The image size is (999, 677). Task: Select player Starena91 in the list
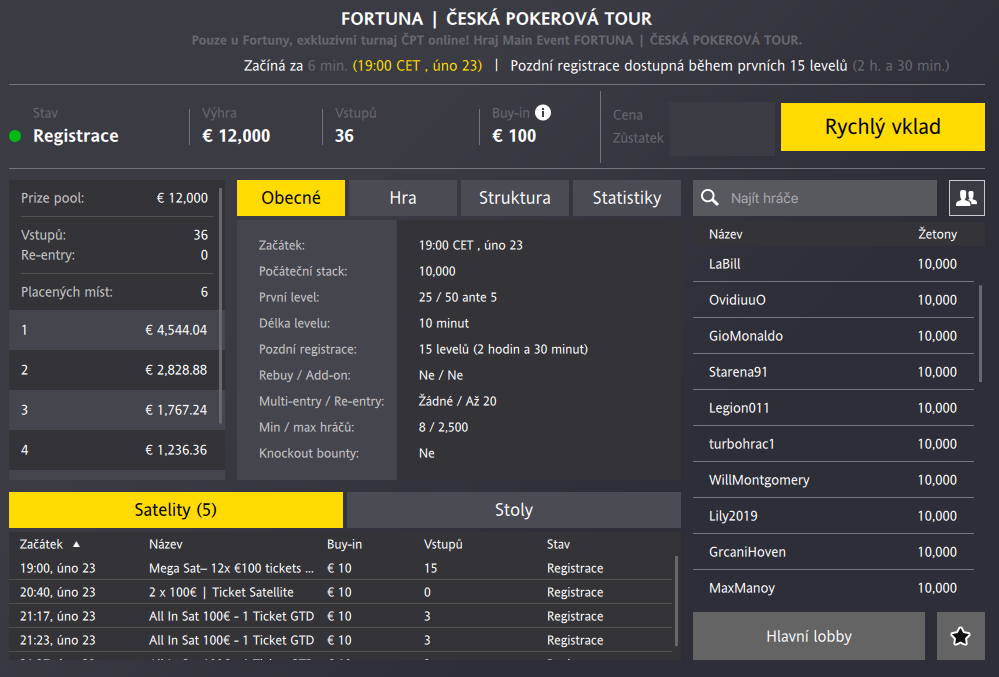click(833, 372)
